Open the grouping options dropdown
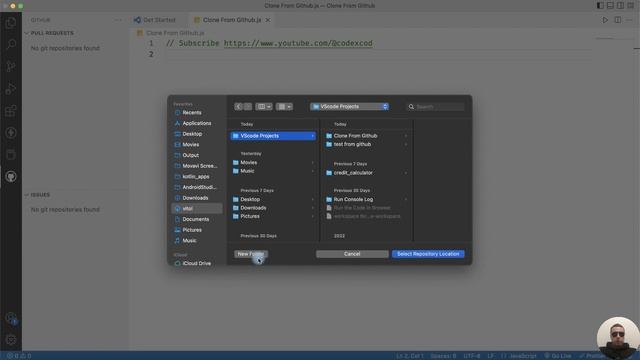 coord(284,107)
